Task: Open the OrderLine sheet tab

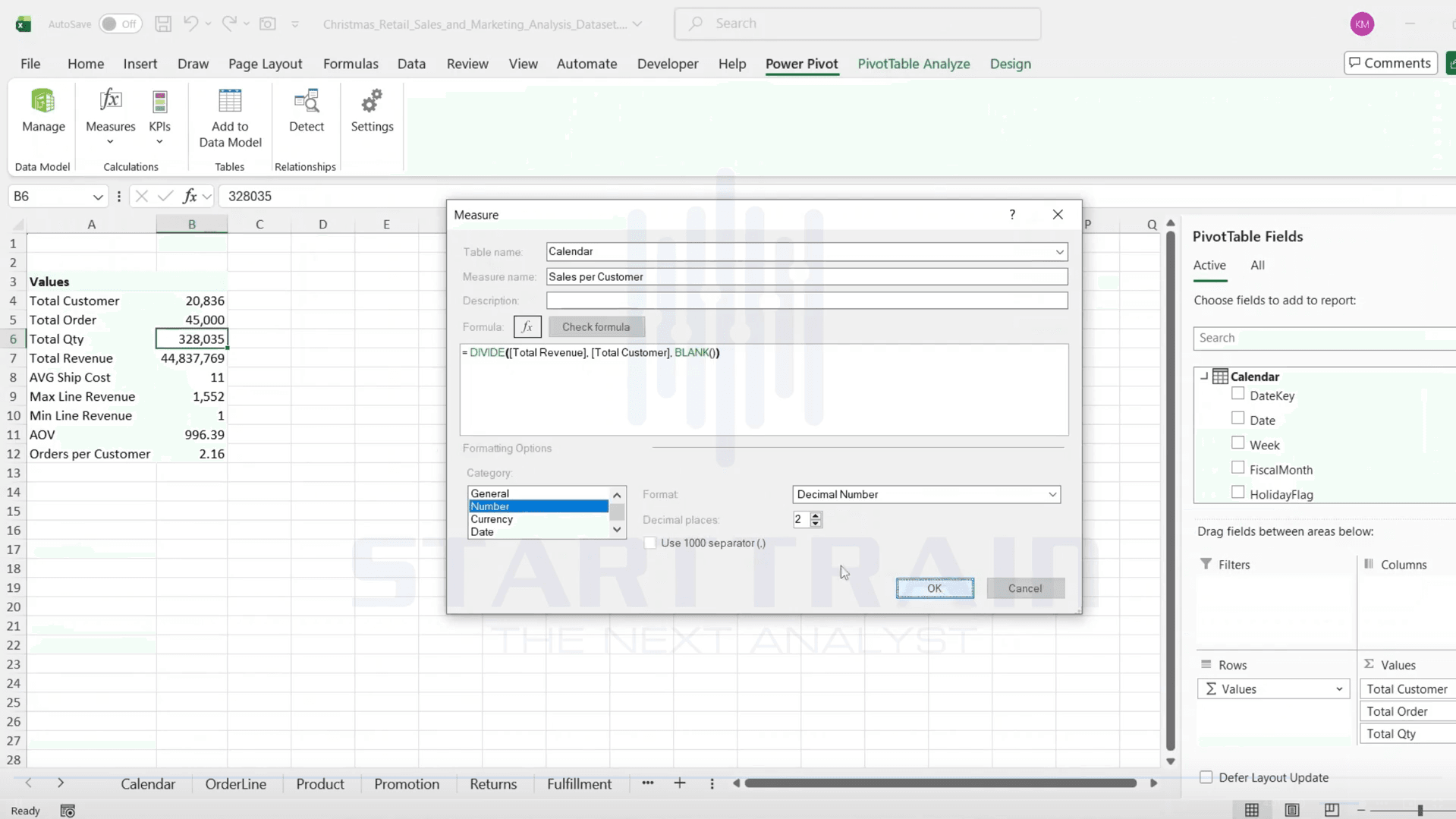Action: 236,784
